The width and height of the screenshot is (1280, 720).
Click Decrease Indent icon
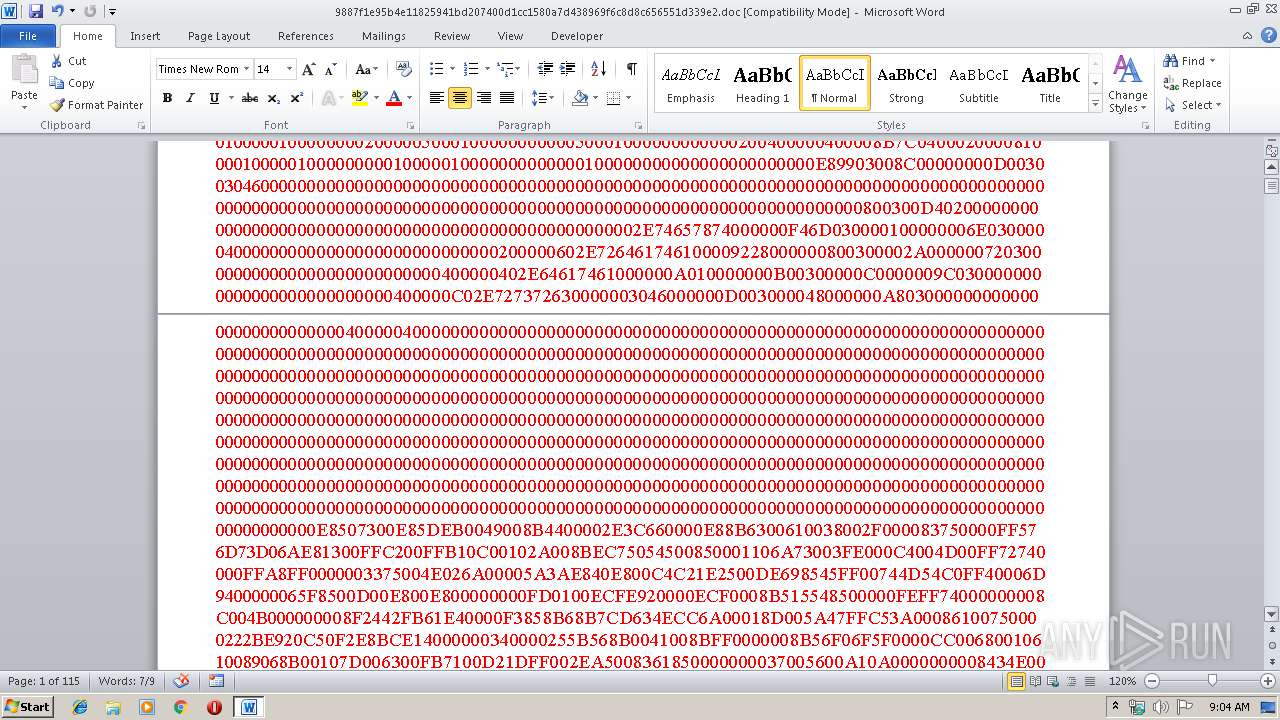pyautogui.click(x=545, y=69)
